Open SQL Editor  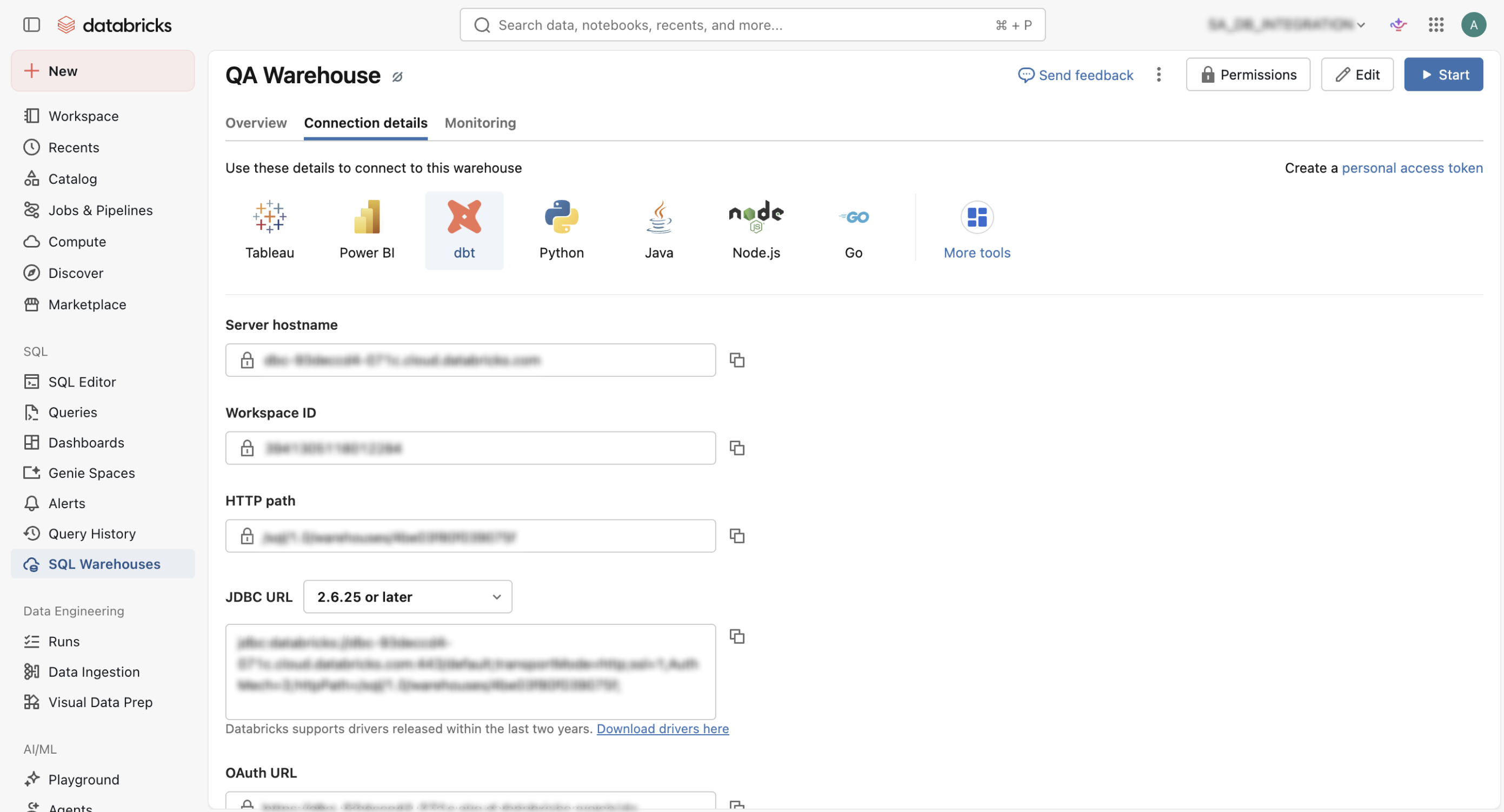coord(103,382)
